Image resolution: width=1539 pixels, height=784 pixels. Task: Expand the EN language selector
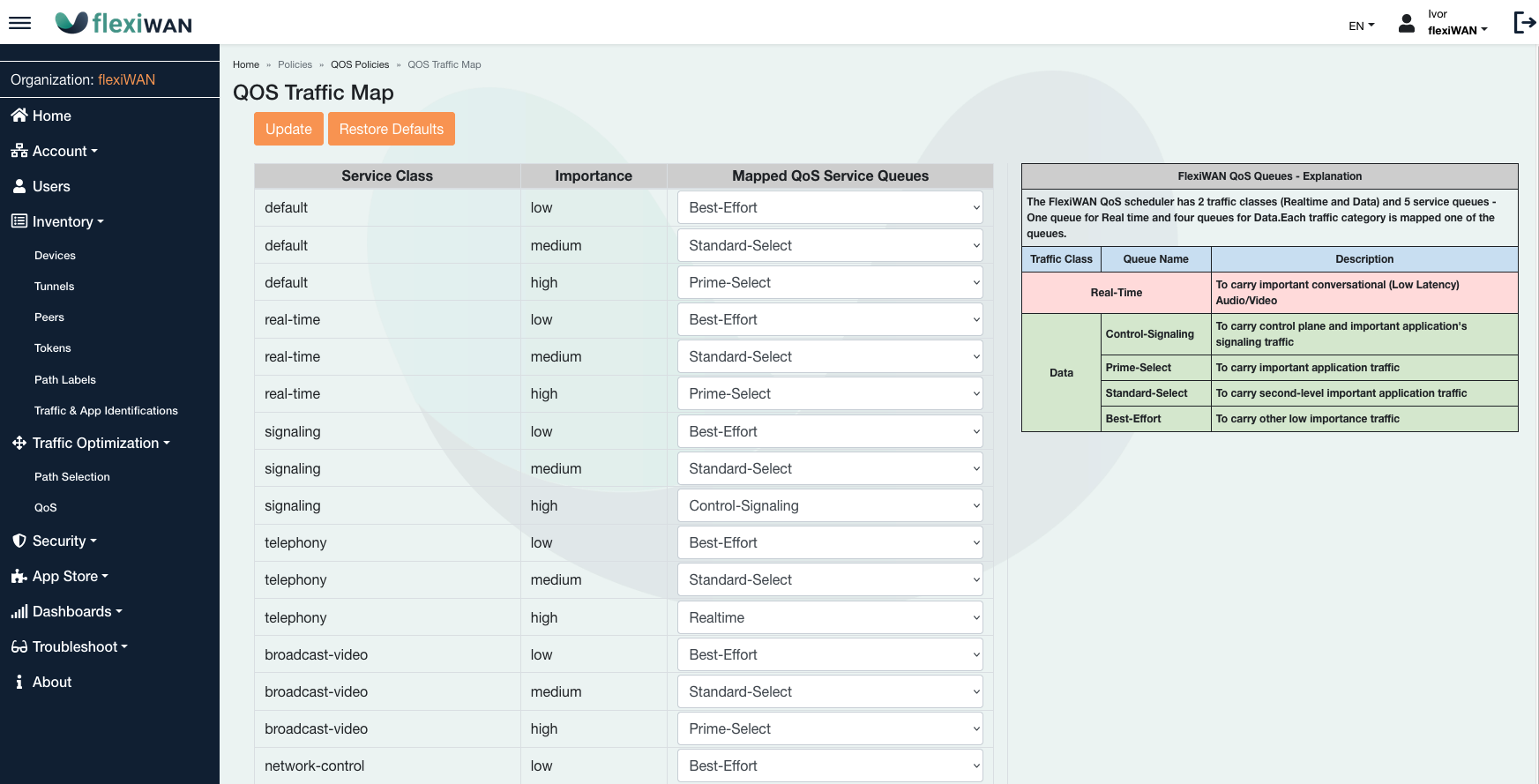(1361, 26)
